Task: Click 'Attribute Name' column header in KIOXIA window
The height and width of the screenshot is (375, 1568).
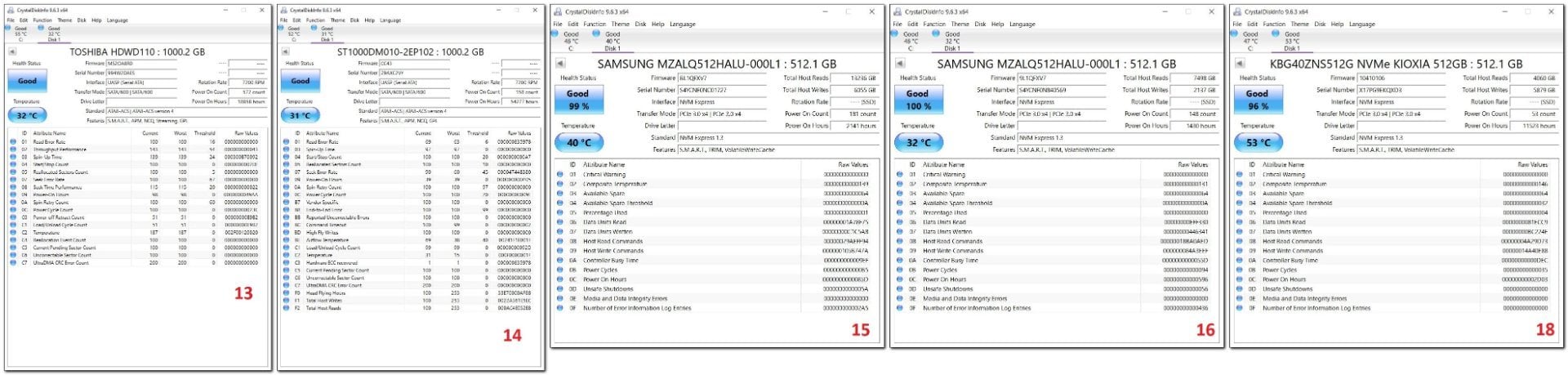Action: coord(1283,164)
